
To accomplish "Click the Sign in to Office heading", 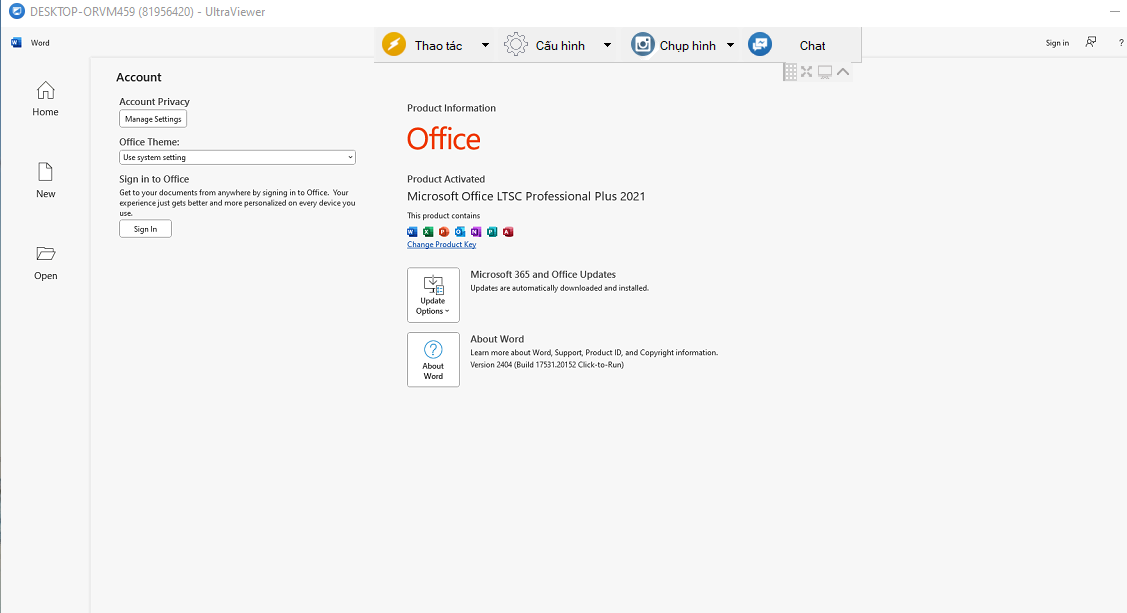I will (x=154, y=179).
